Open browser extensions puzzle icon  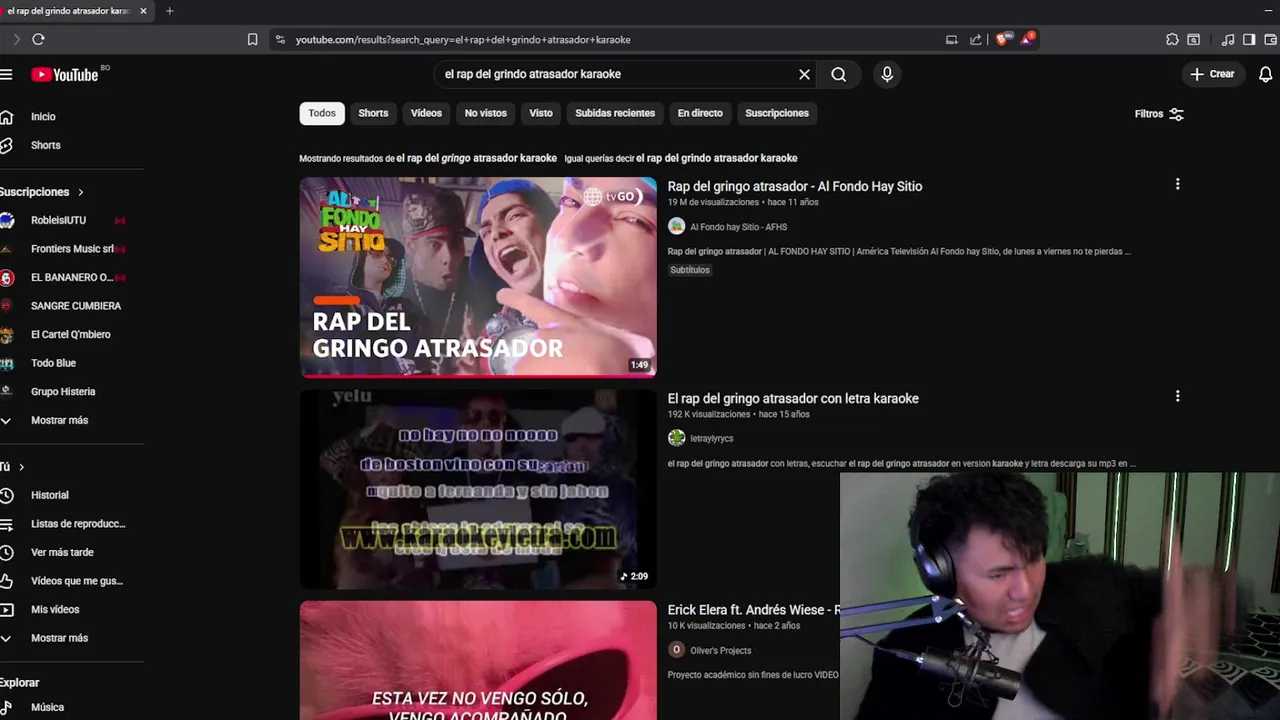[1172, 40]
